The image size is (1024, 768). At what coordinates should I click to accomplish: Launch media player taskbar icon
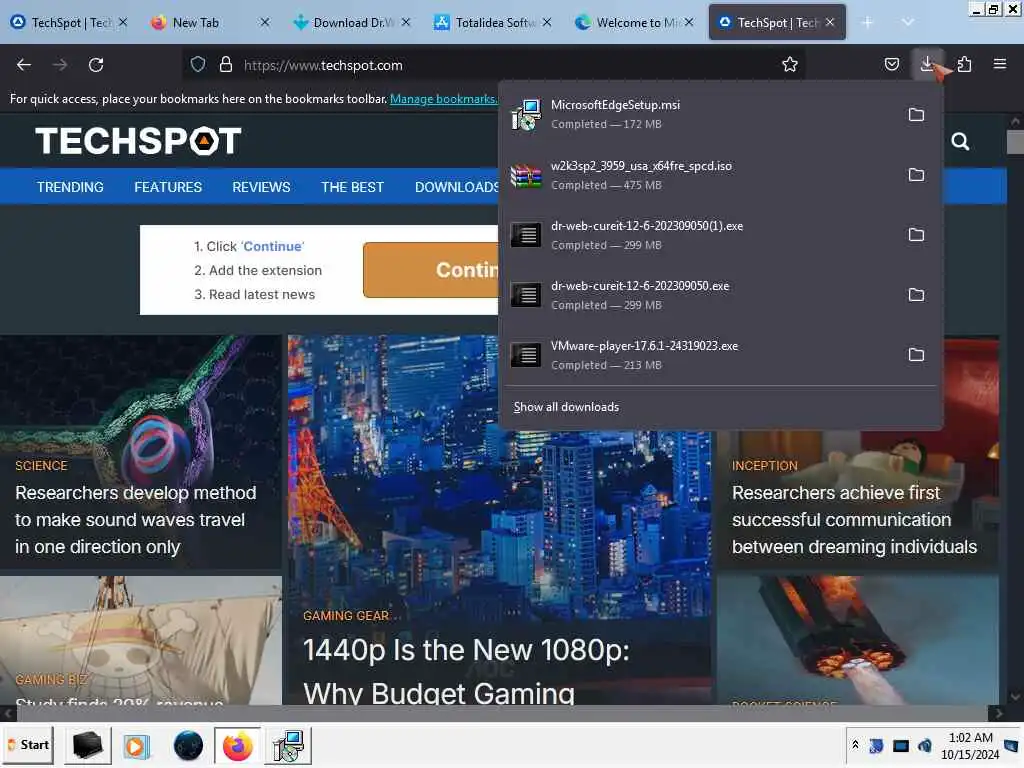(137, 745)
